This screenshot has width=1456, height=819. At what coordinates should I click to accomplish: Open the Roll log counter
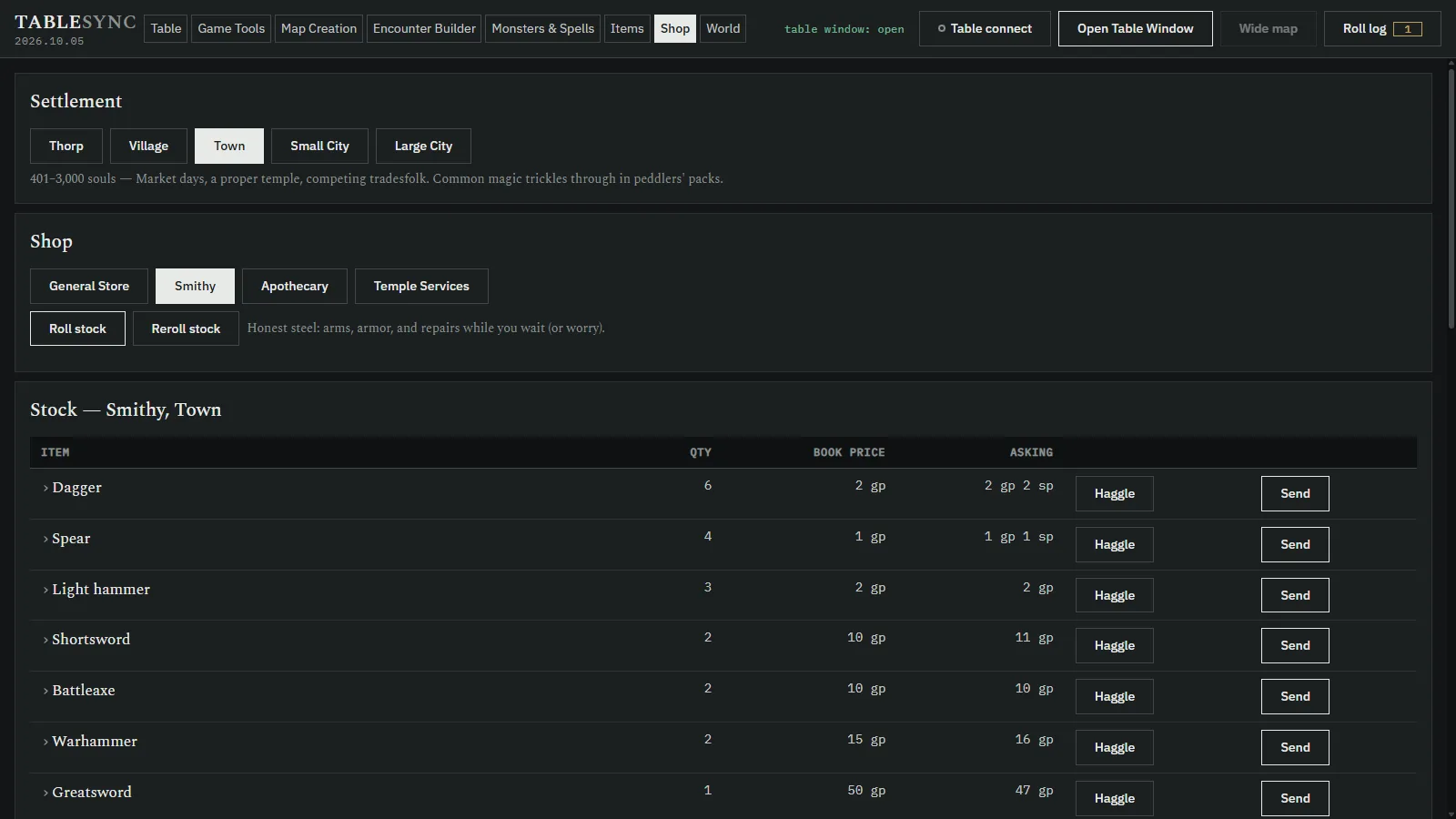(x=1382, y=28)
